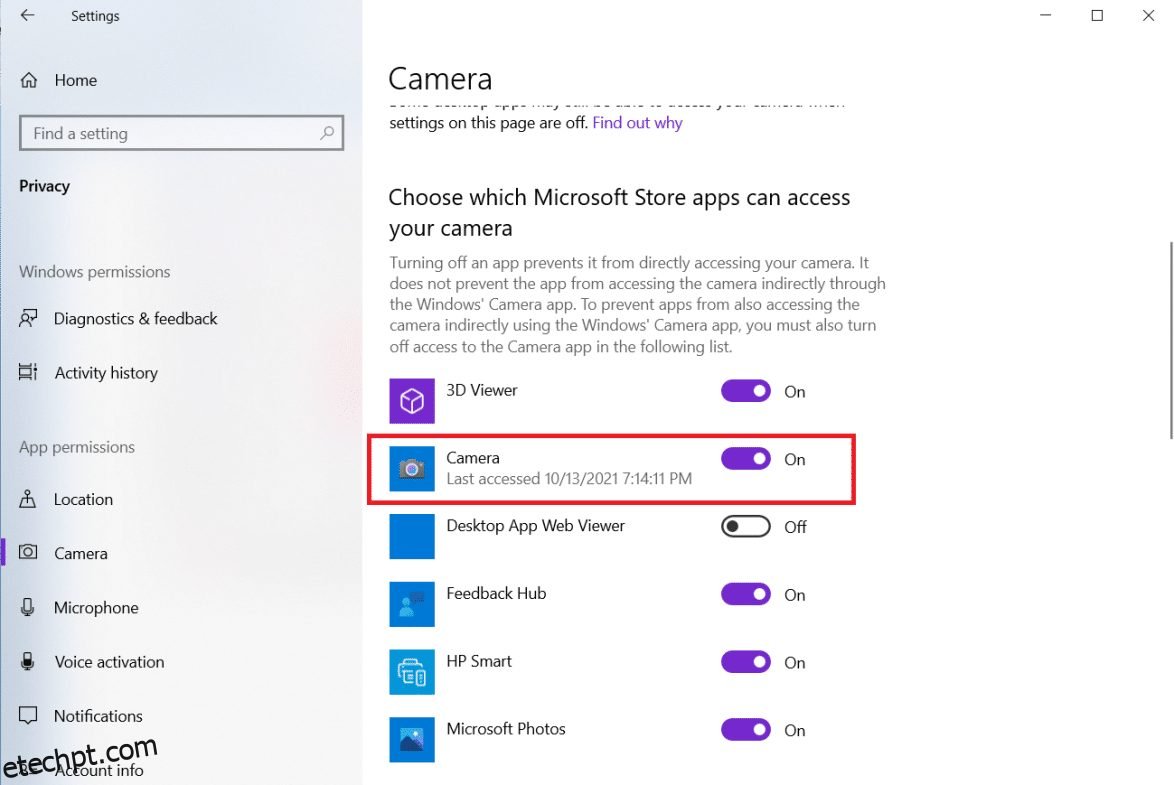Click the Desktop App Web Viewer name

tap(535, 526)
